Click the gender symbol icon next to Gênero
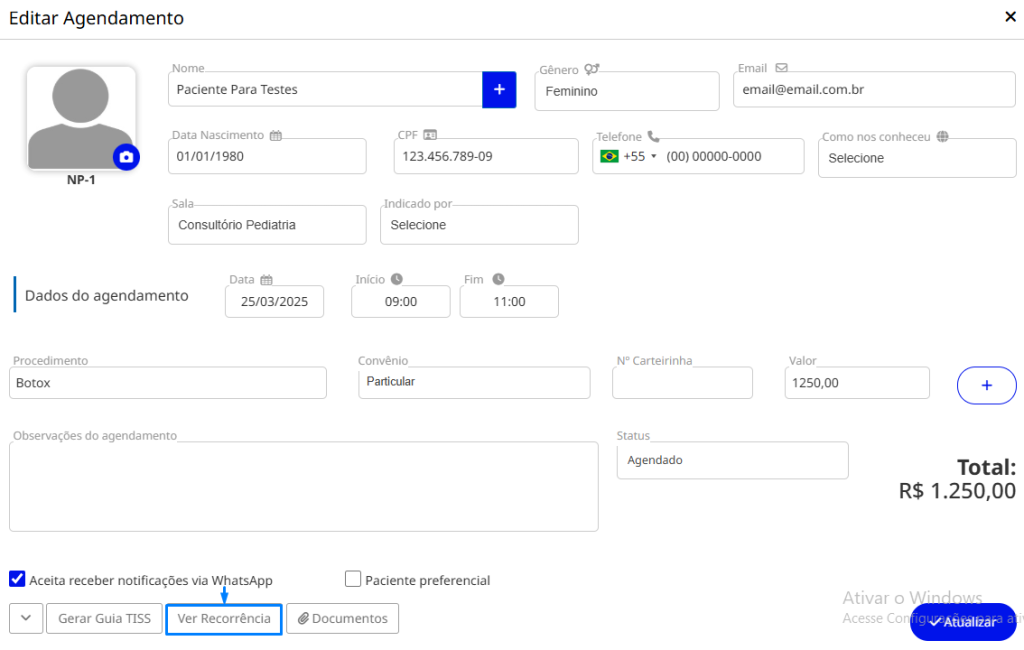 tap(592, 69)
